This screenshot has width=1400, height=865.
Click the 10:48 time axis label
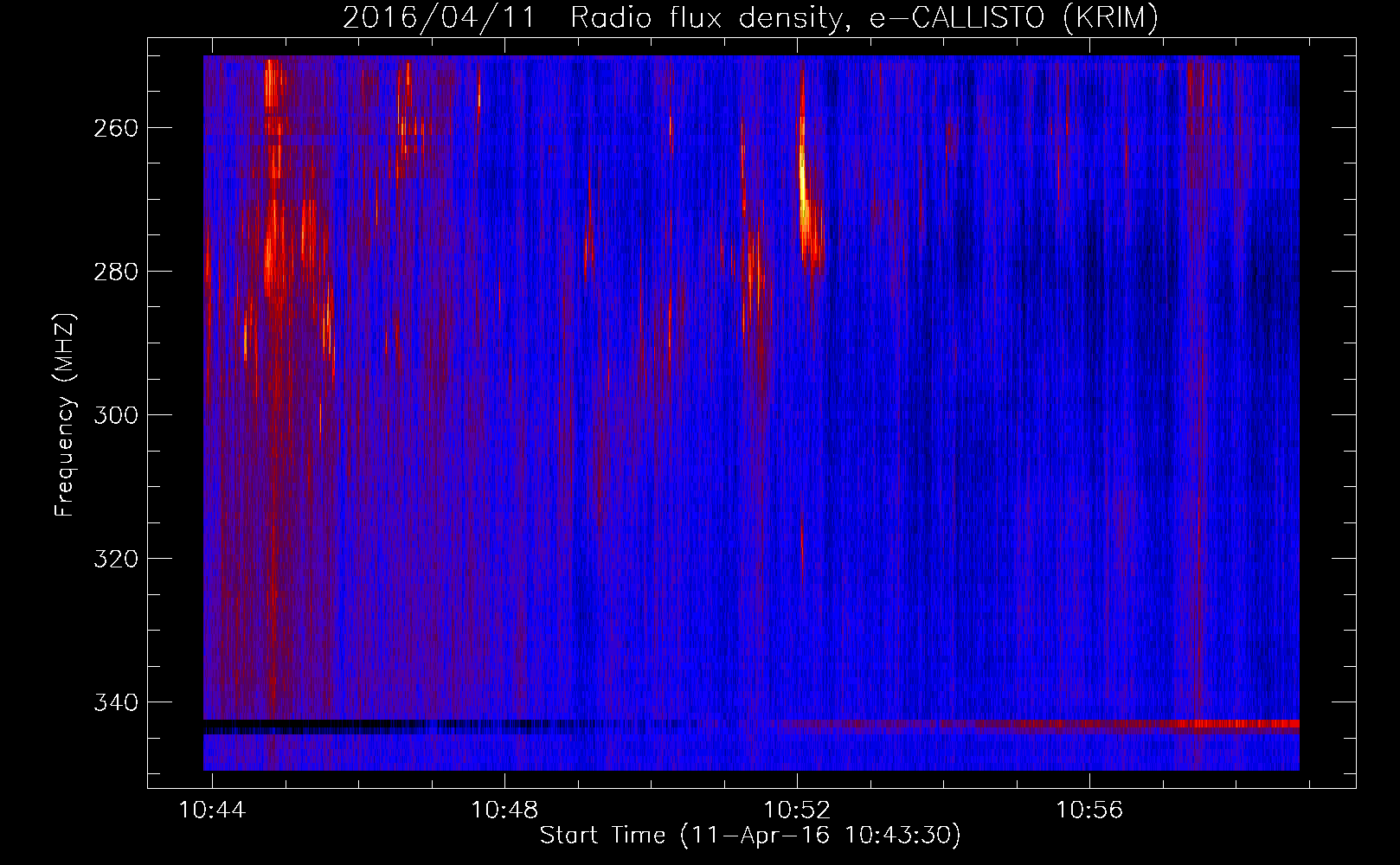(x=504, y=810)
